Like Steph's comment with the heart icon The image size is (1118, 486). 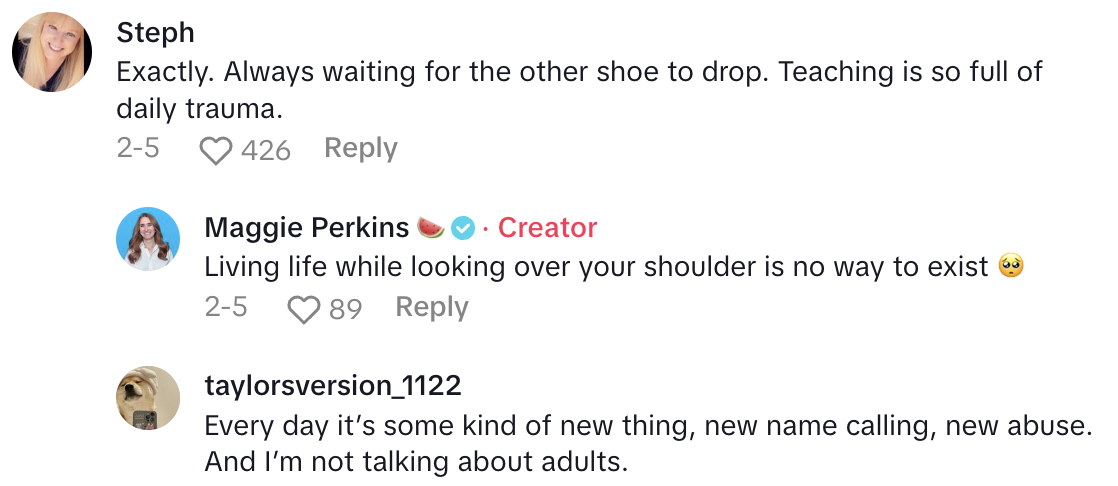click(215, 150)
